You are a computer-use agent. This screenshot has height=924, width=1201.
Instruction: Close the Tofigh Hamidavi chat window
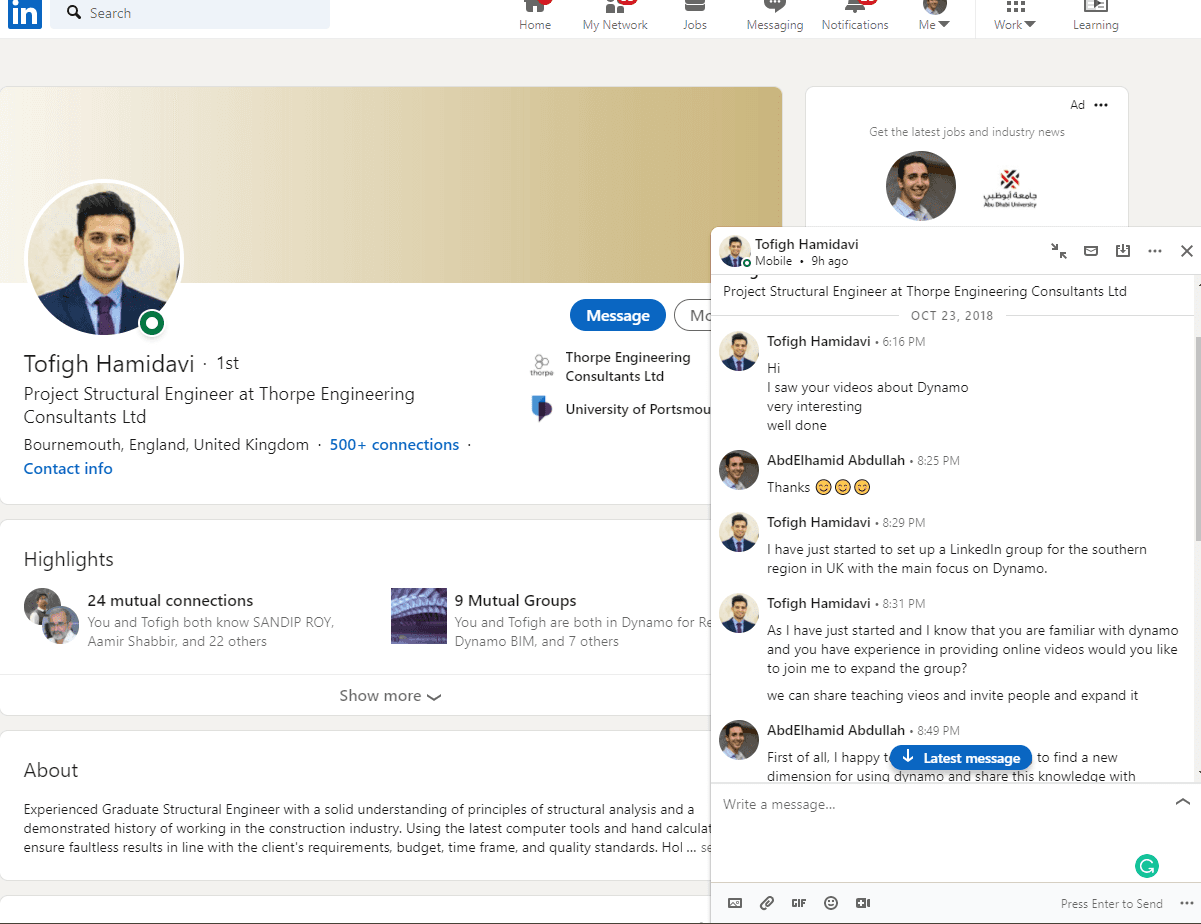[x=1187, y=251]
